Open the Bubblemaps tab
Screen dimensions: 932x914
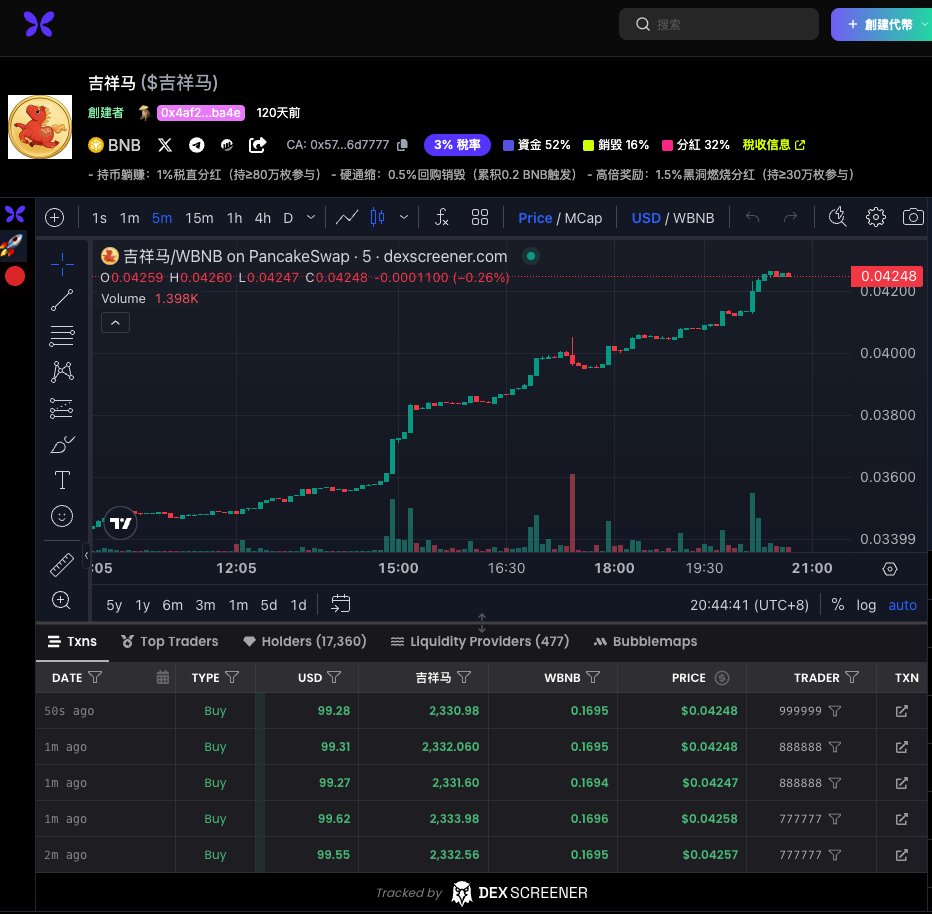[x=645, y=641]
